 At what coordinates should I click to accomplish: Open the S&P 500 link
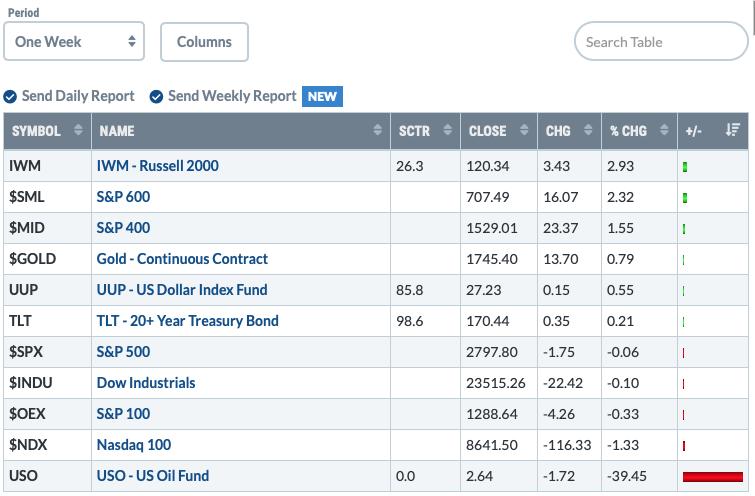tap(123, 352)
